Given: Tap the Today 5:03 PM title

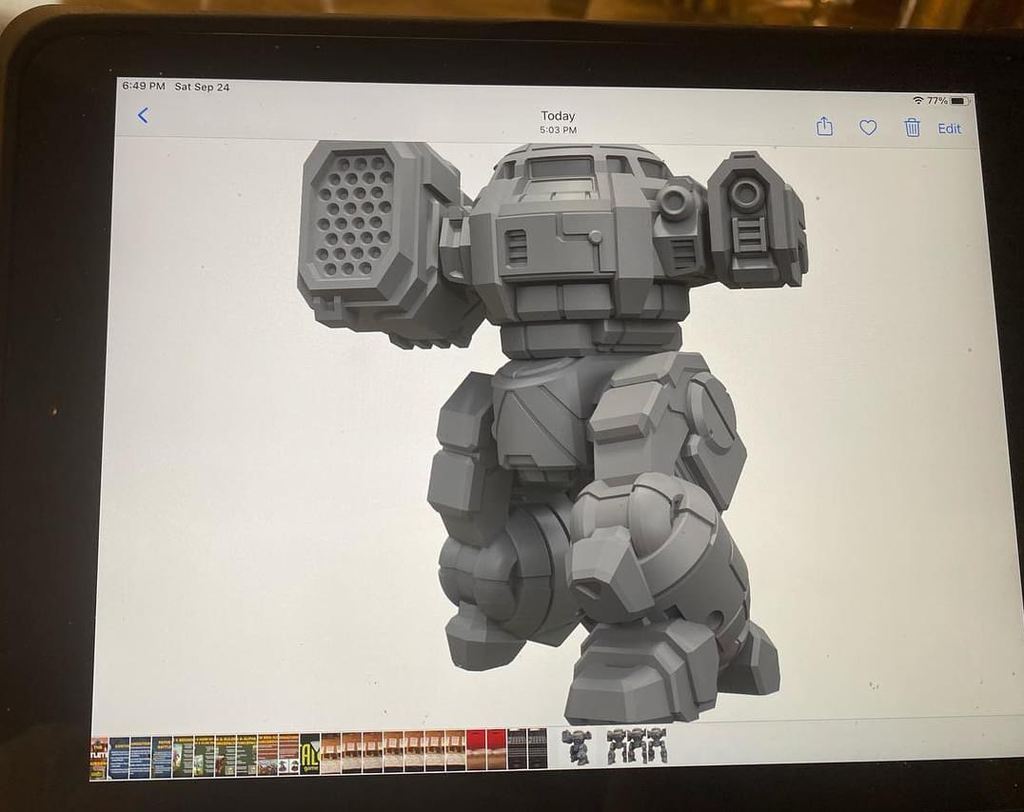Looking at the screenshot, I should coord(558,122).
